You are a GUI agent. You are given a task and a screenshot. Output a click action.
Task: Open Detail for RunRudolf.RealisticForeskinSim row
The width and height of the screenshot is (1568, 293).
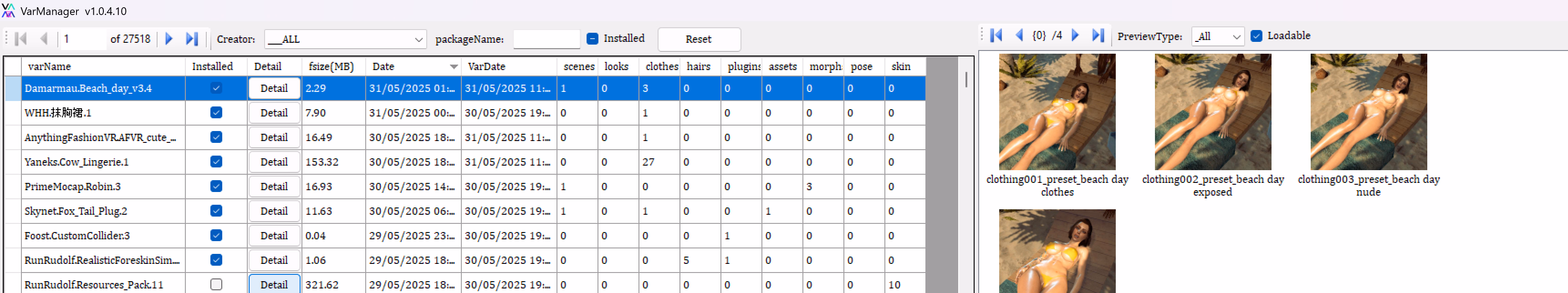(274, 260)
